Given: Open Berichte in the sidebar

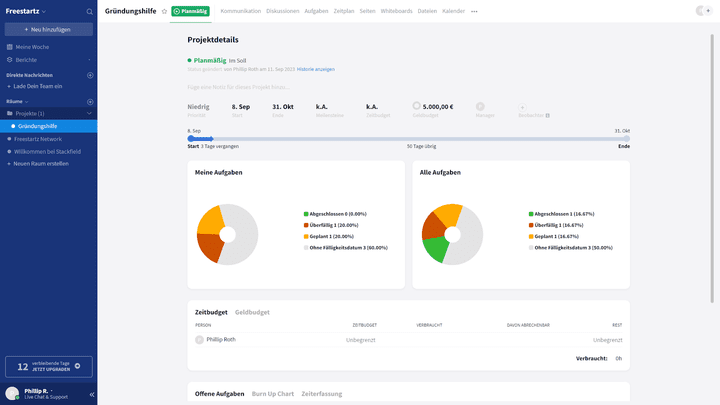Looking at the screenshot, I should point(26,60).
